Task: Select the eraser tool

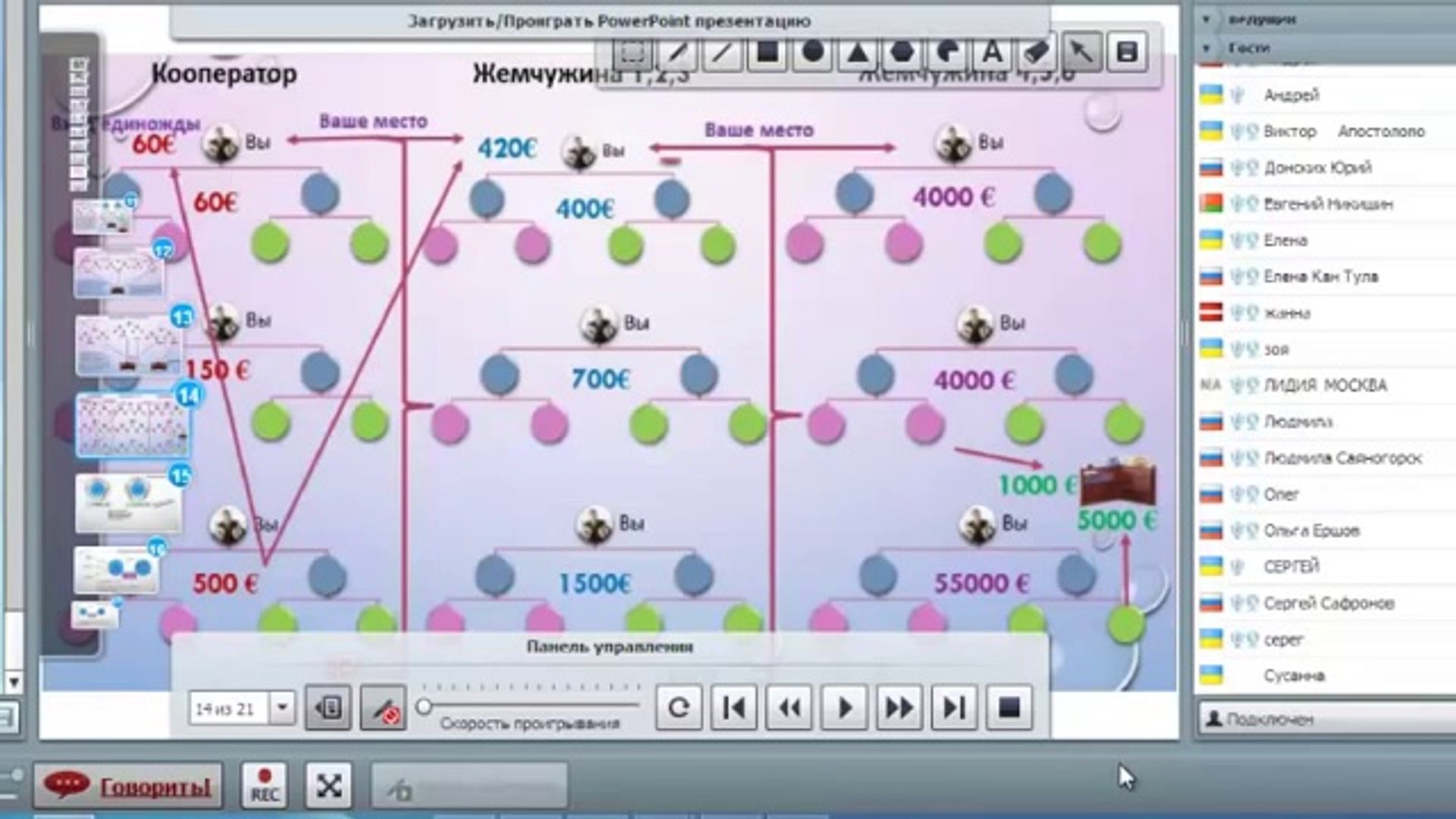Action: (x=1037, y=52)
